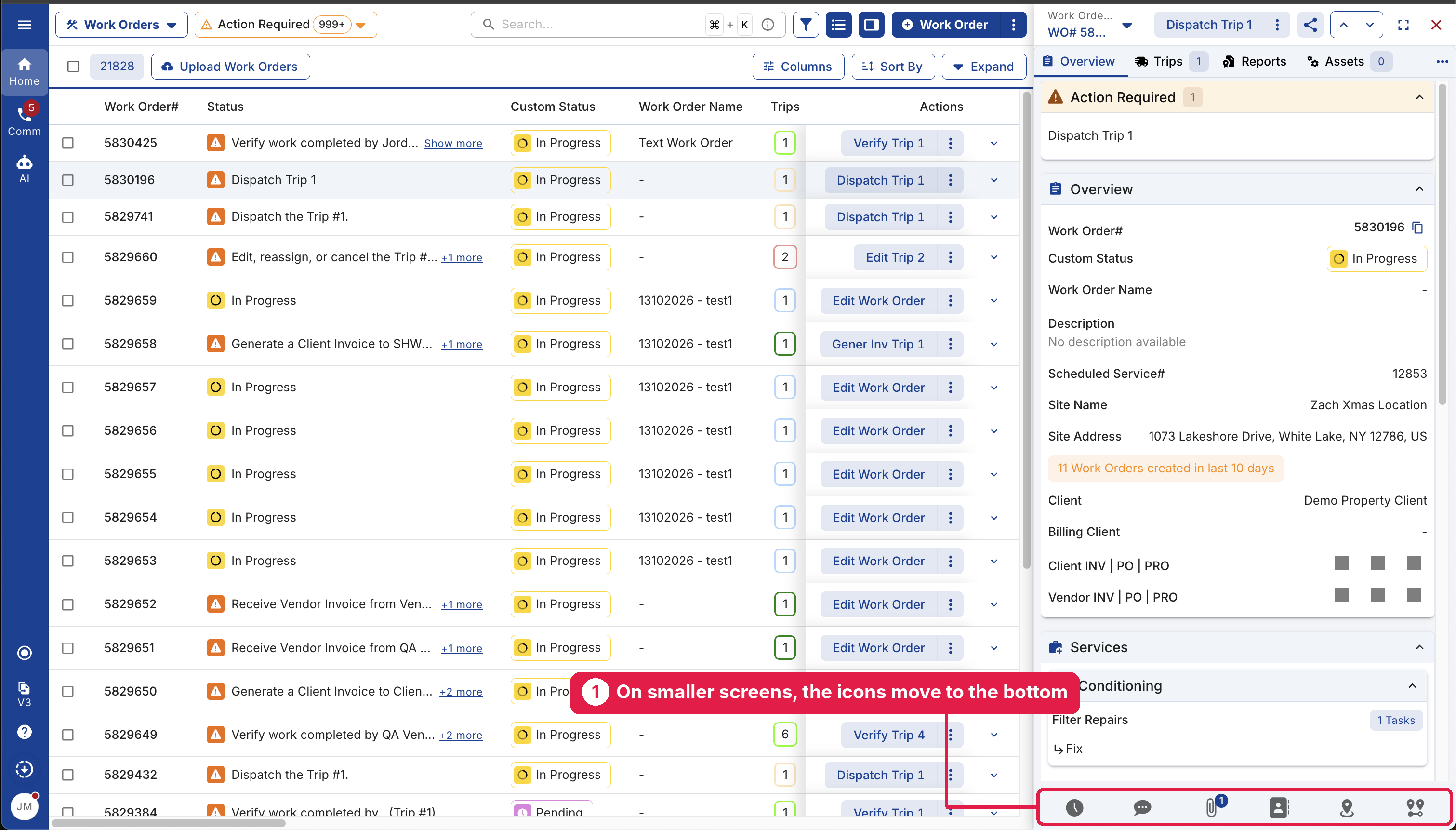Open the hamburger navigation menu
Screen dimensions: 1456x830
click(x=24, y=25)
